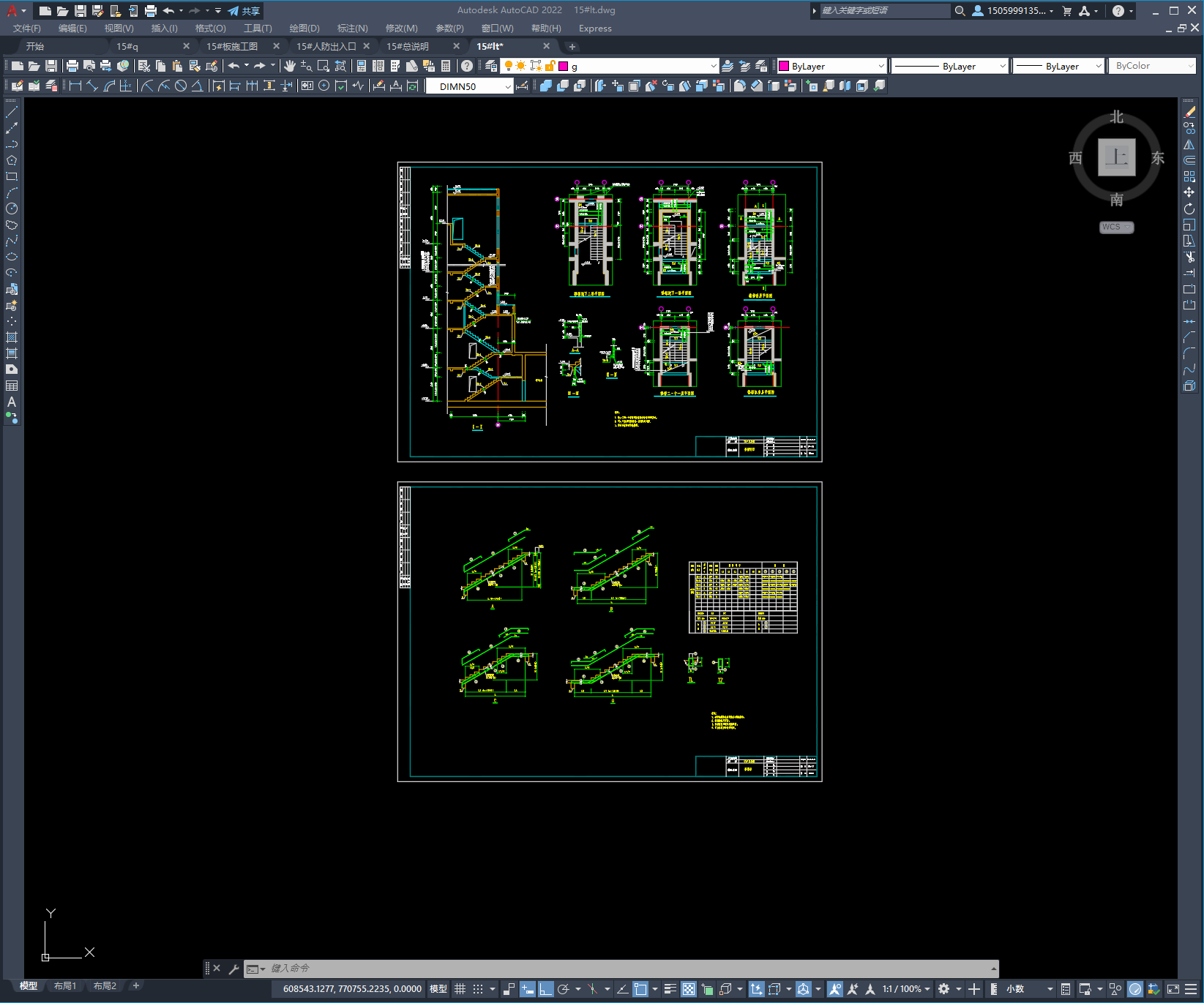Open the 标注(N) menu
Screen dimensions: 1204x1003
coord(352,29)
